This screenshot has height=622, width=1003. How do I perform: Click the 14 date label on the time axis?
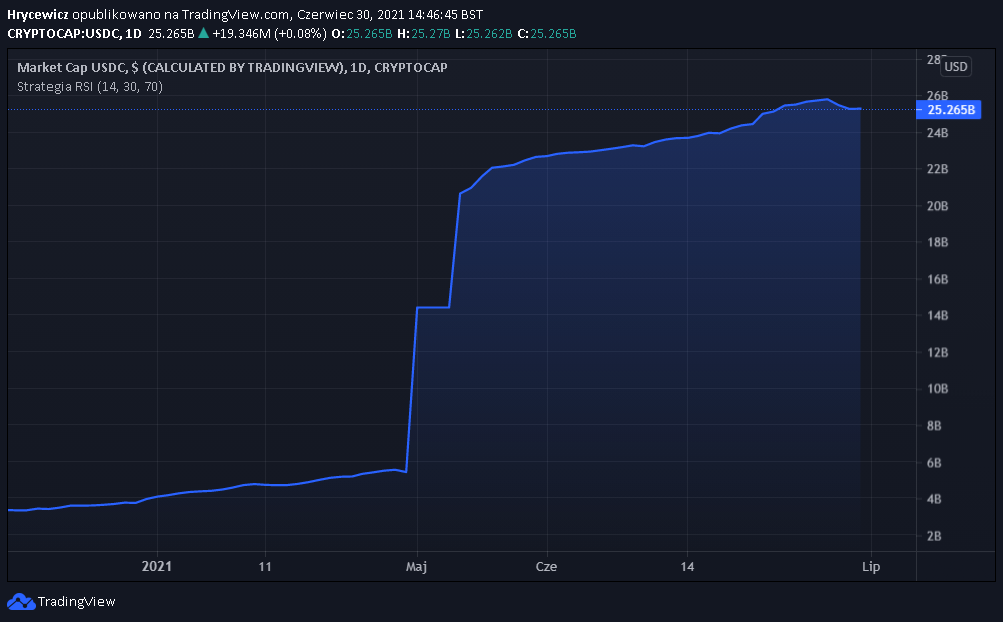point(687,566)
